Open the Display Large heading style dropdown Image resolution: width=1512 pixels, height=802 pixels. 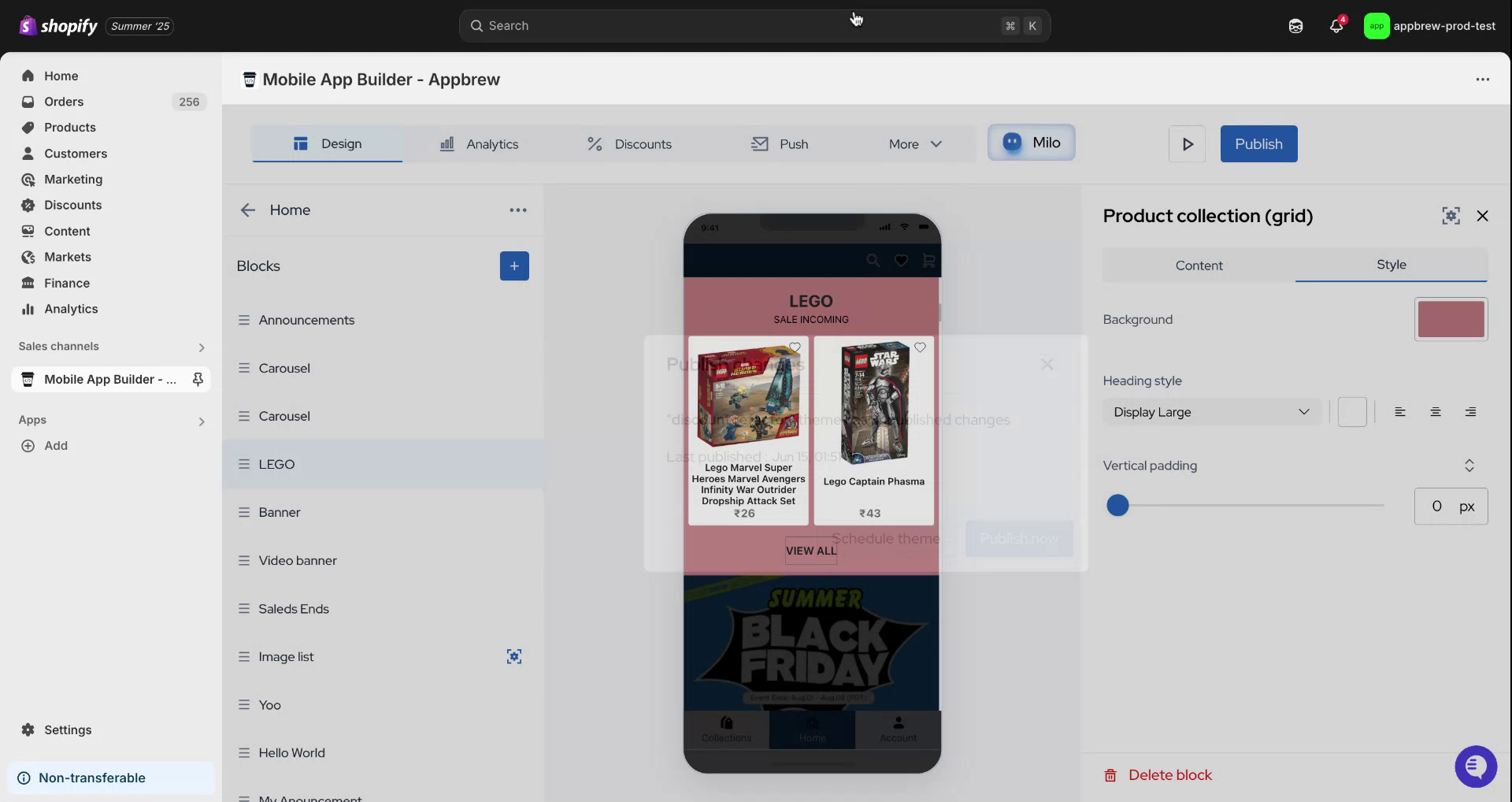1211,412
